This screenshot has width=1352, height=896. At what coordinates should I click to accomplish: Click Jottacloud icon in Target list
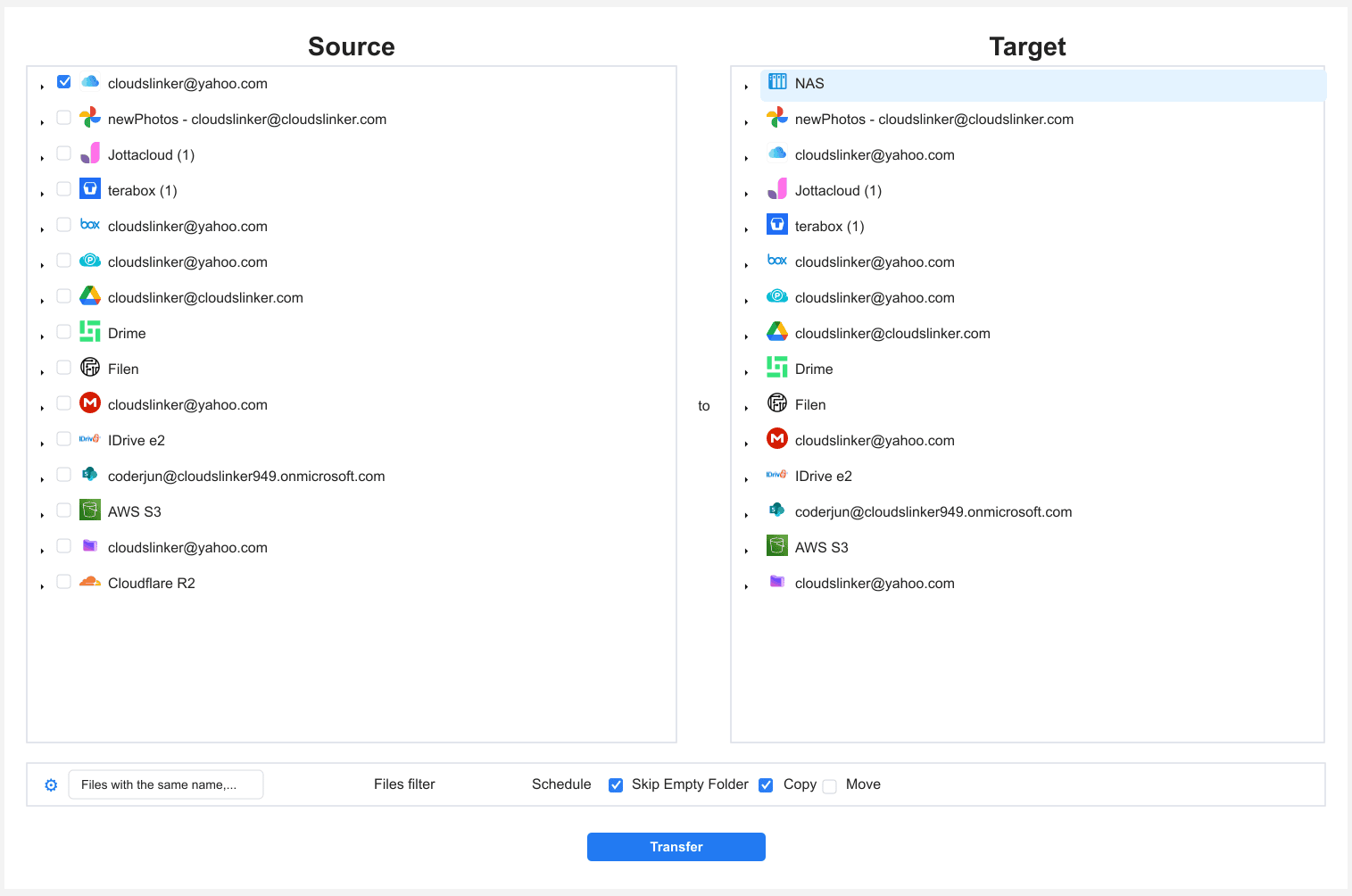[777, 189]
